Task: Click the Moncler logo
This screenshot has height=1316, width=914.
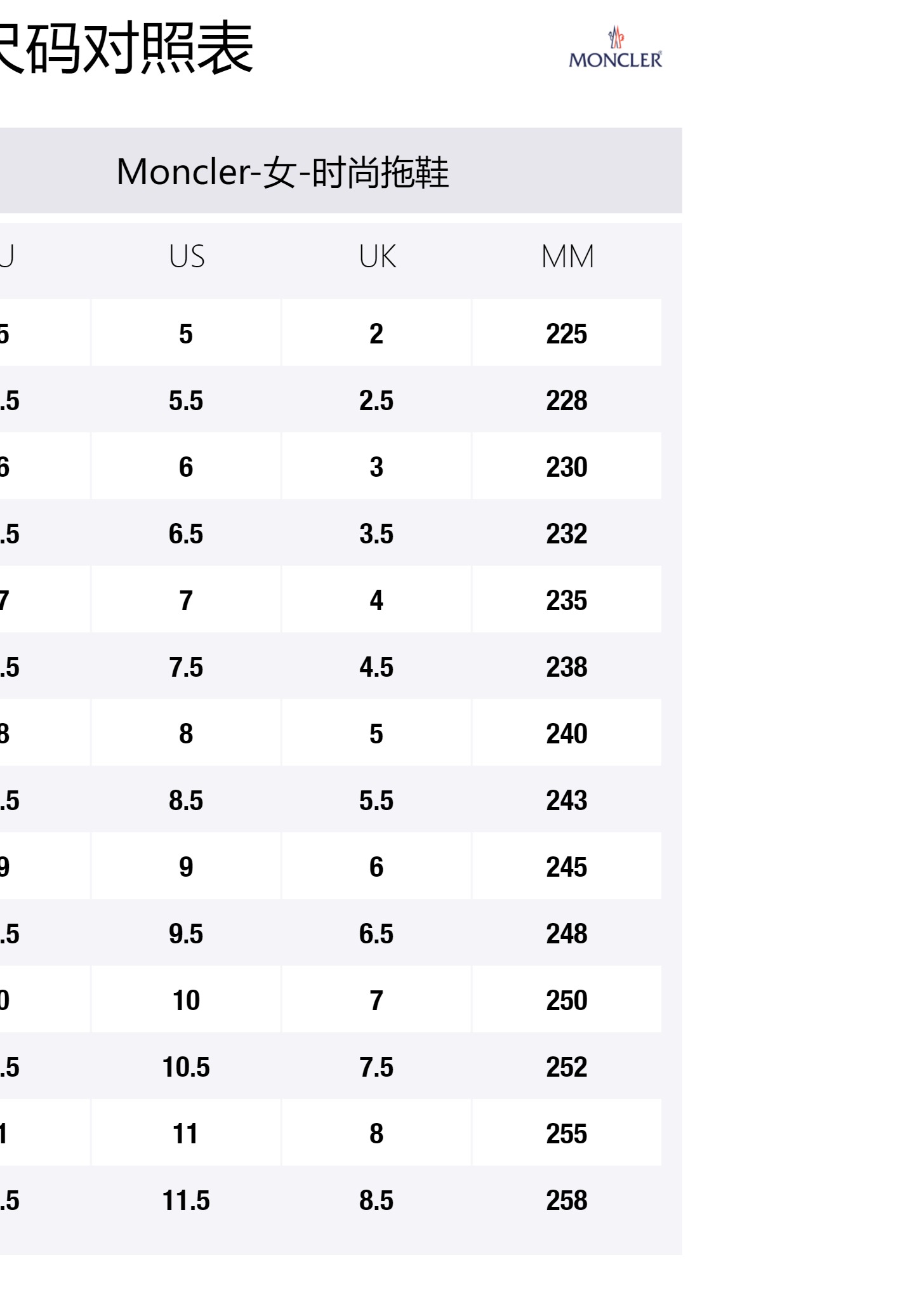Action: click(x=615, y=48)
